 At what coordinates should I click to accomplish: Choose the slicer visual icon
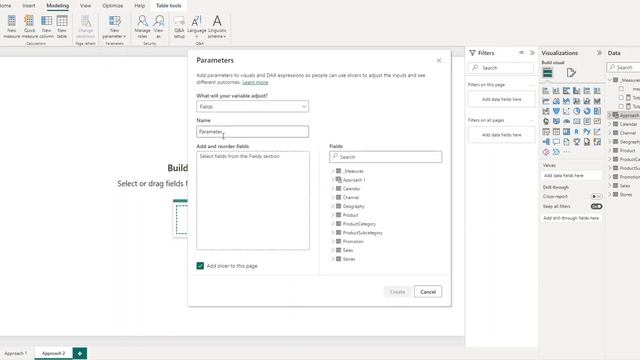tap(546, 131)
